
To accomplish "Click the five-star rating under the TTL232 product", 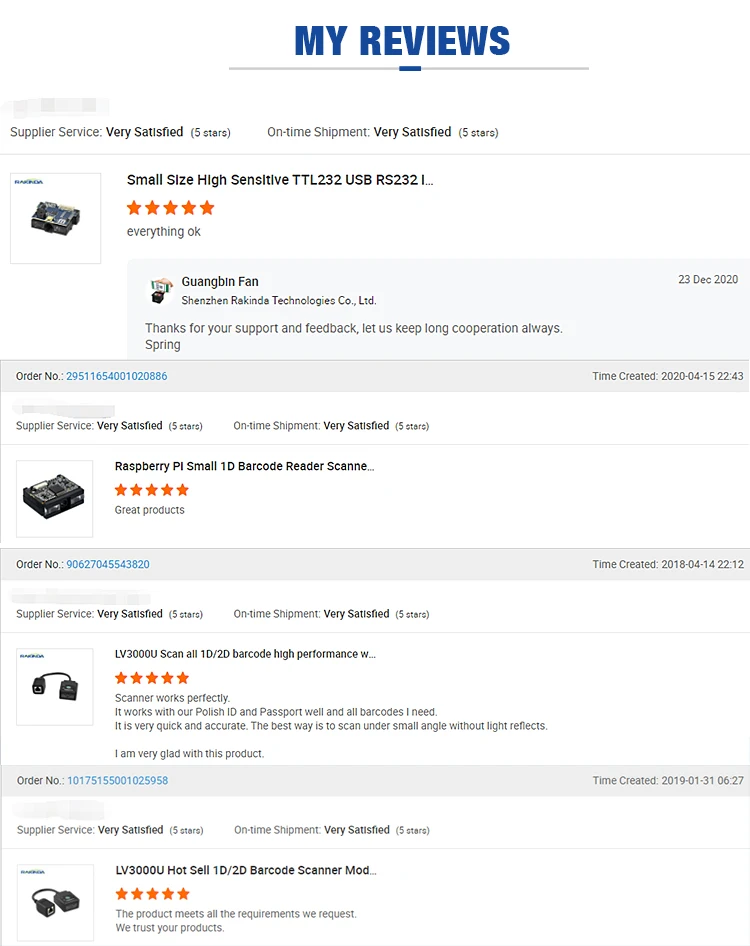I will pyautogui.click(x=170, y=208).
